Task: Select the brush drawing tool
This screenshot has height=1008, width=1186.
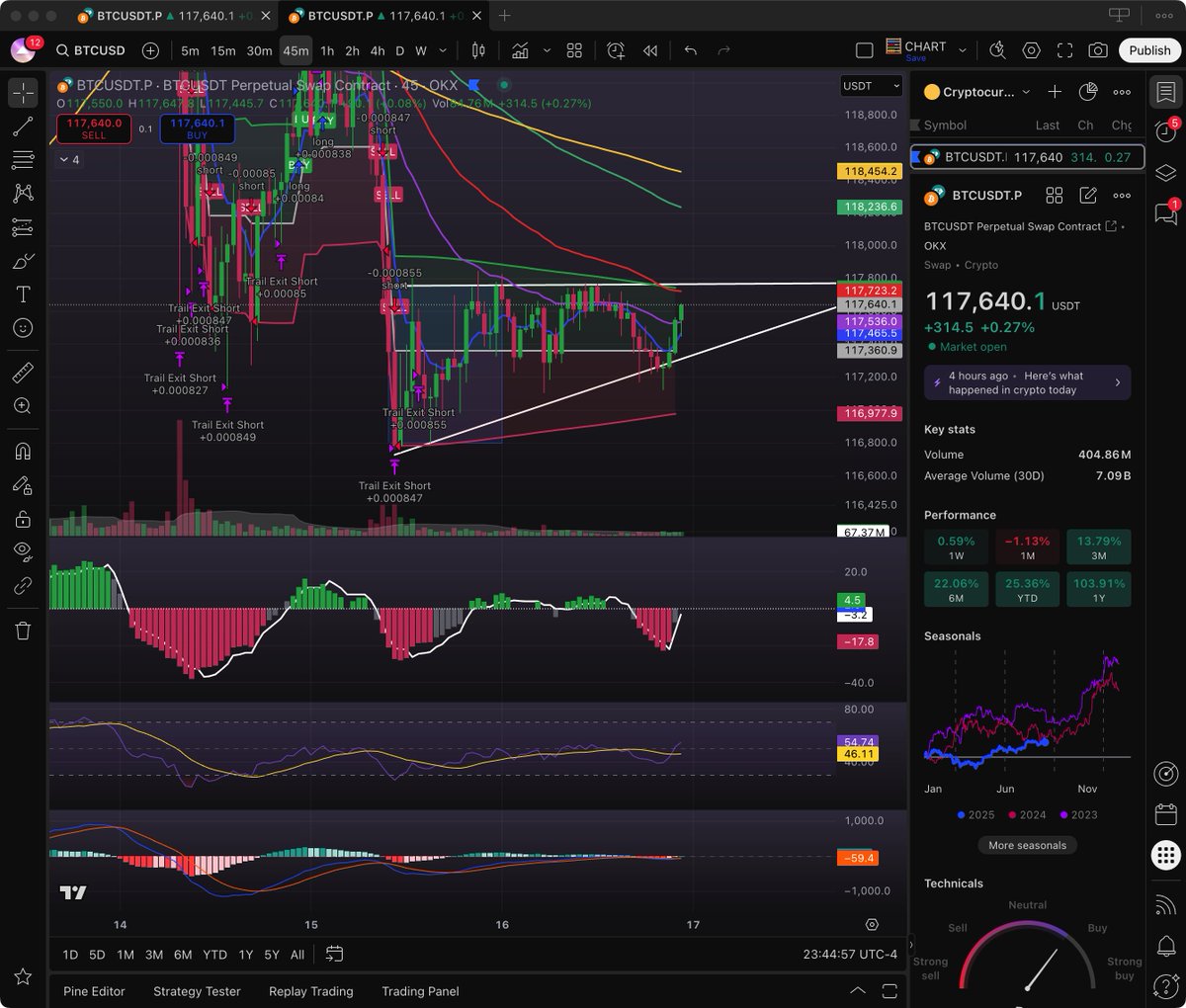Action: point(23,262)
